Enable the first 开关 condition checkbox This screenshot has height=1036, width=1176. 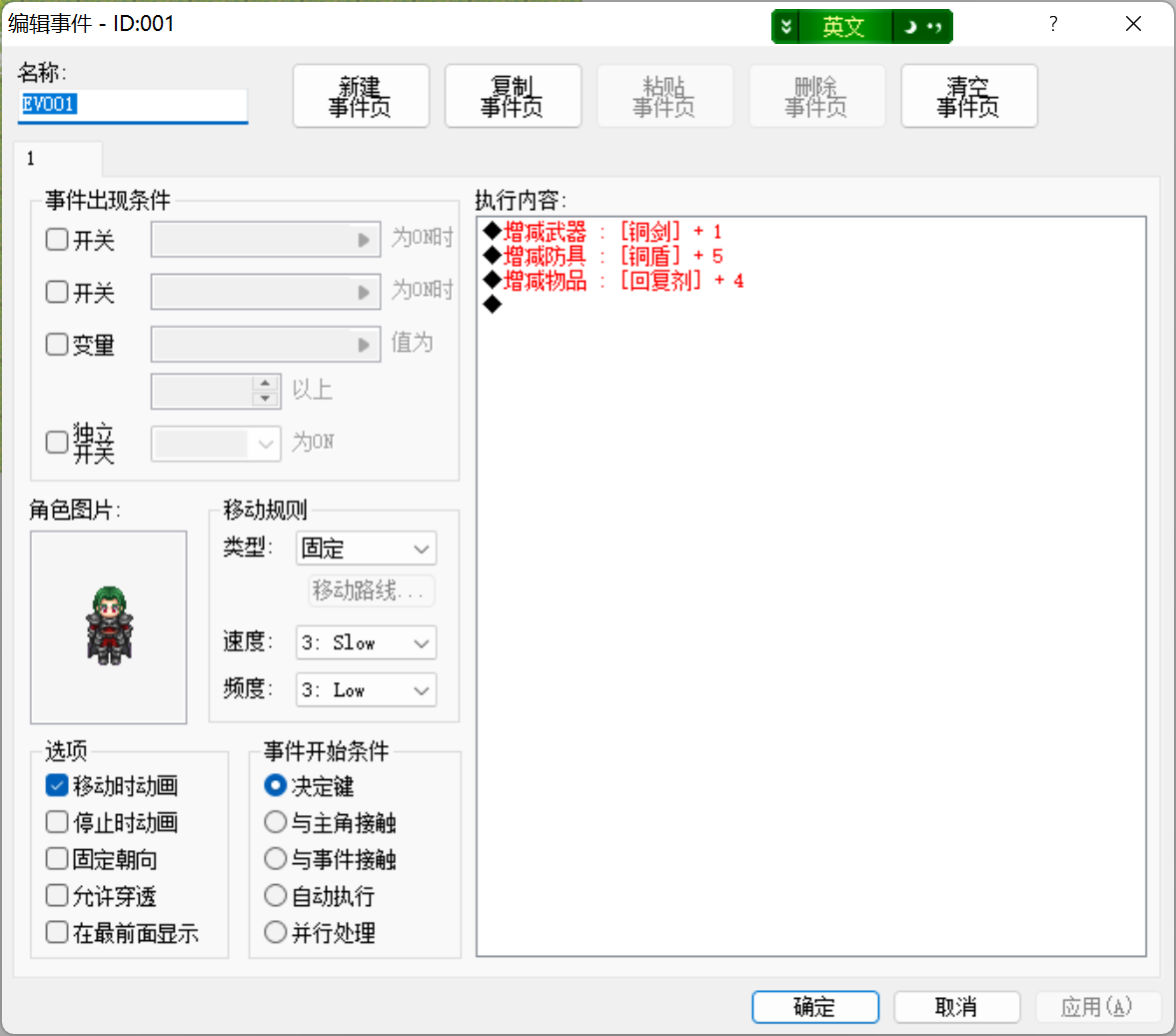pos(57,240)
